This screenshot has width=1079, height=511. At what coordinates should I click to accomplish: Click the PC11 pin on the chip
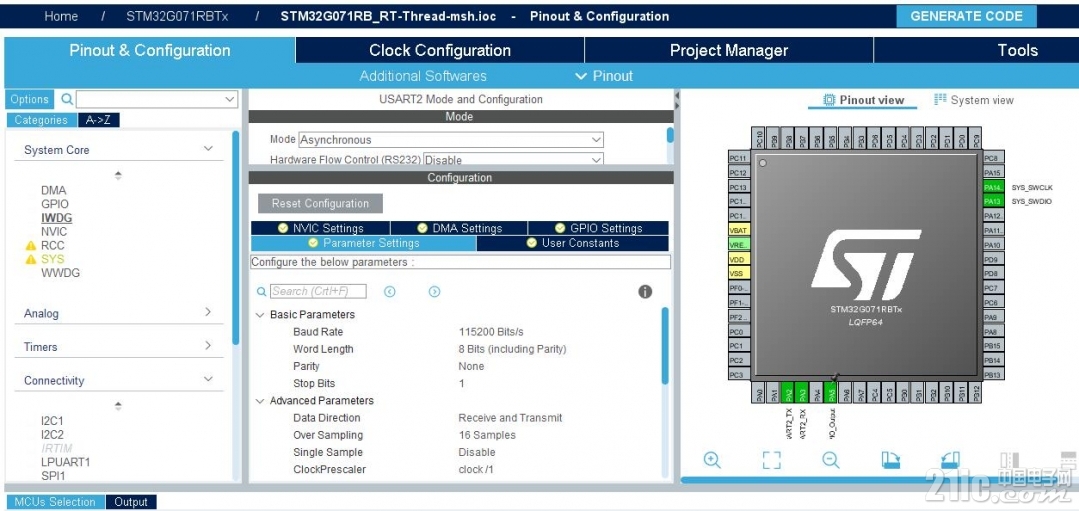(739, 158)
